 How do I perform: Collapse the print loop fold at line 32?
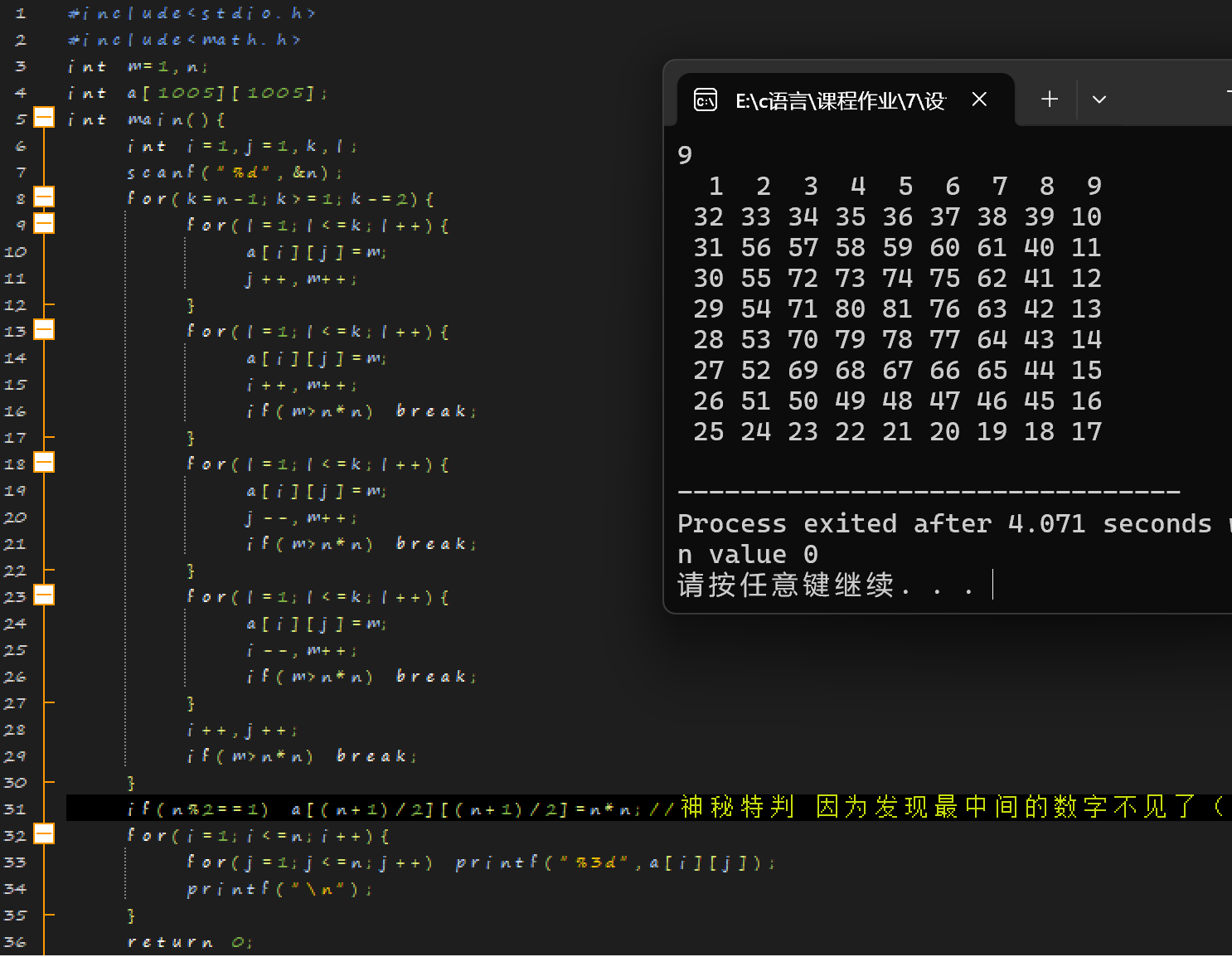tap(44, 834)
